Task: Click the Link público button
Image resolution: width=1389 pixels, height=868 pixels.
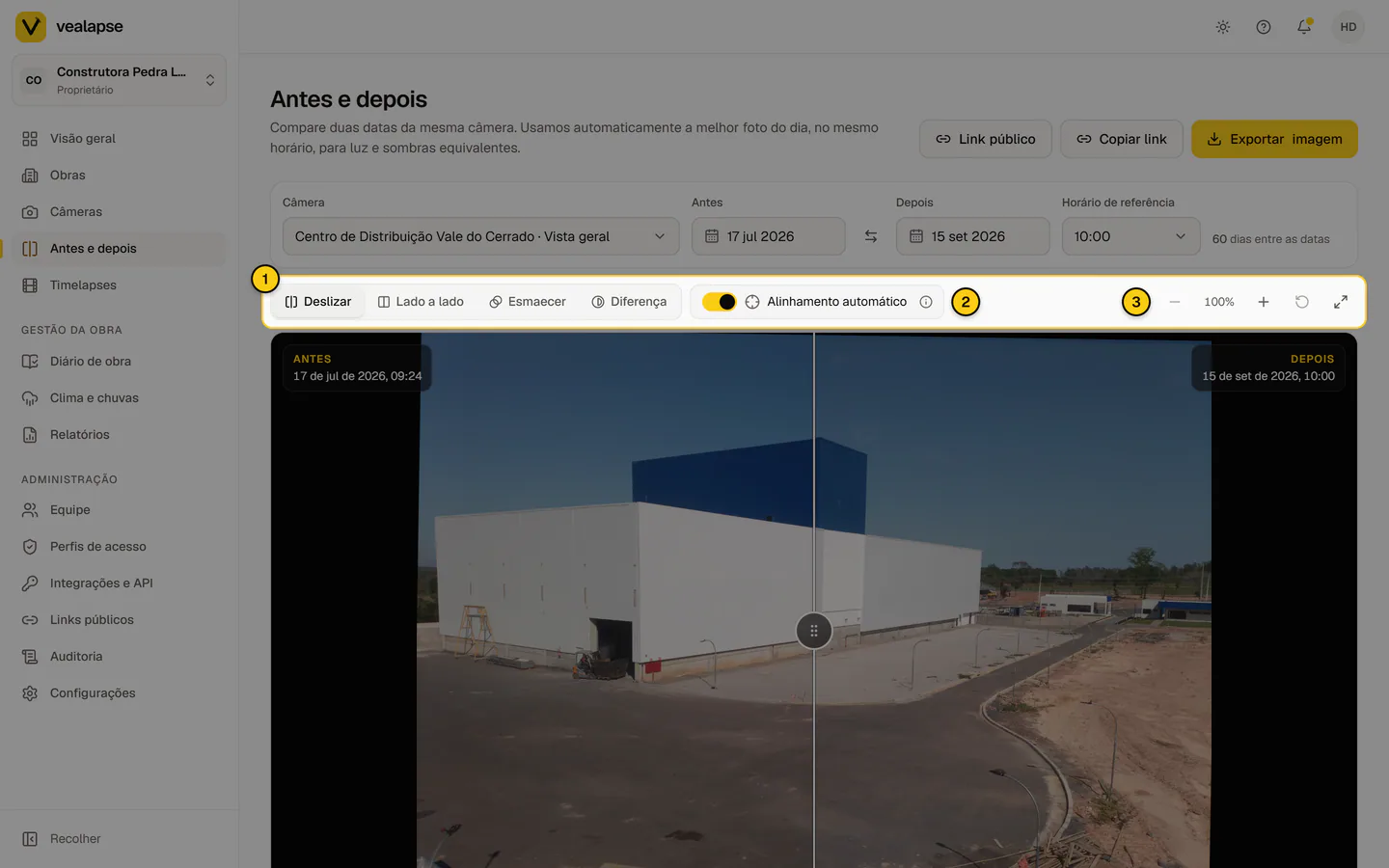Action: tap(985, 139)
